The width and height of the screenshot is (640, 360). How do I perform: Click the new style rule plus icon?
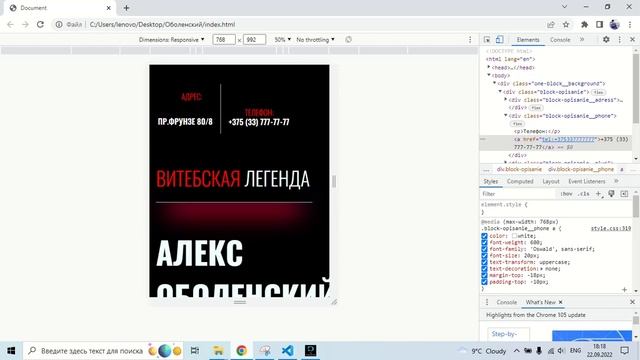coord(599,194)
